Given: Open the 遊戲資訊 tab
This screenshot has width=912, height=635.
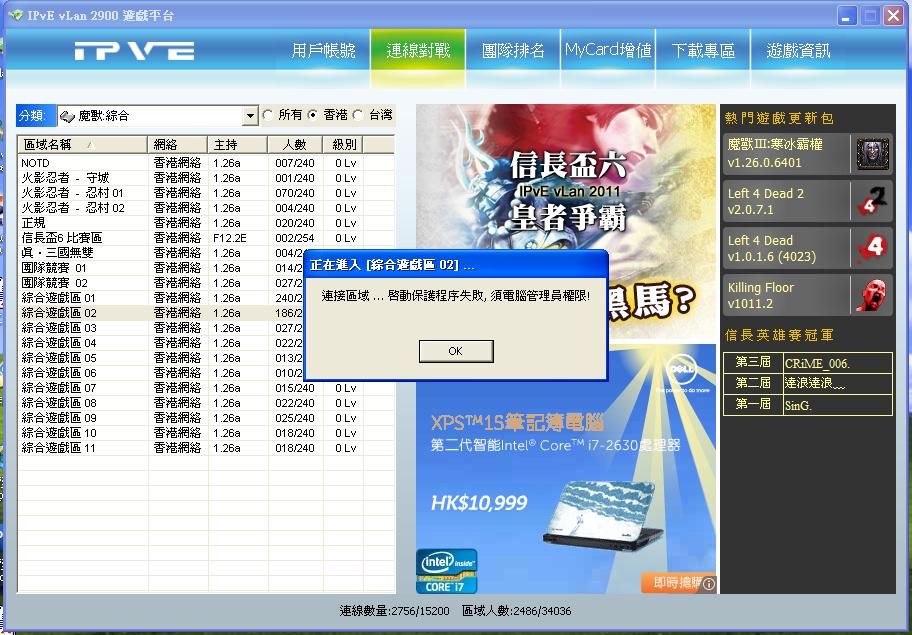Looking at the screenshot, I should pos(798,51).
